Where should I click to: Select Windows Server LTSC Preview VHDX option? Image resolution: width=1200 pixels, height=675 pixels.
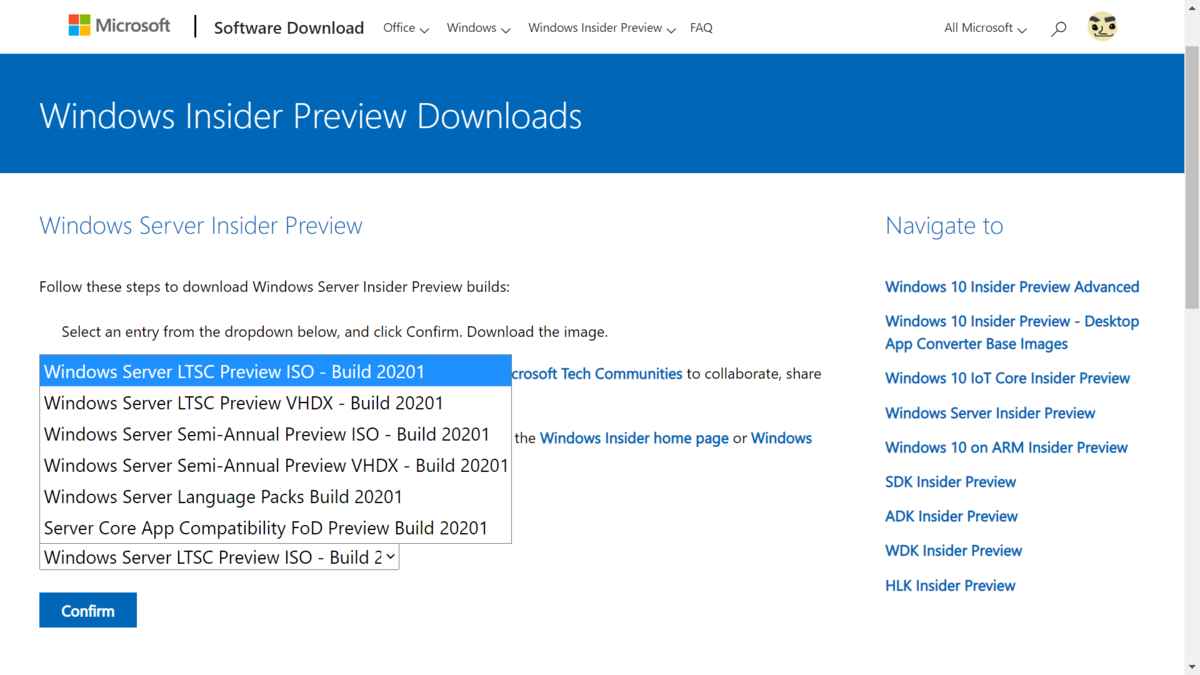(x=275, y=403)
